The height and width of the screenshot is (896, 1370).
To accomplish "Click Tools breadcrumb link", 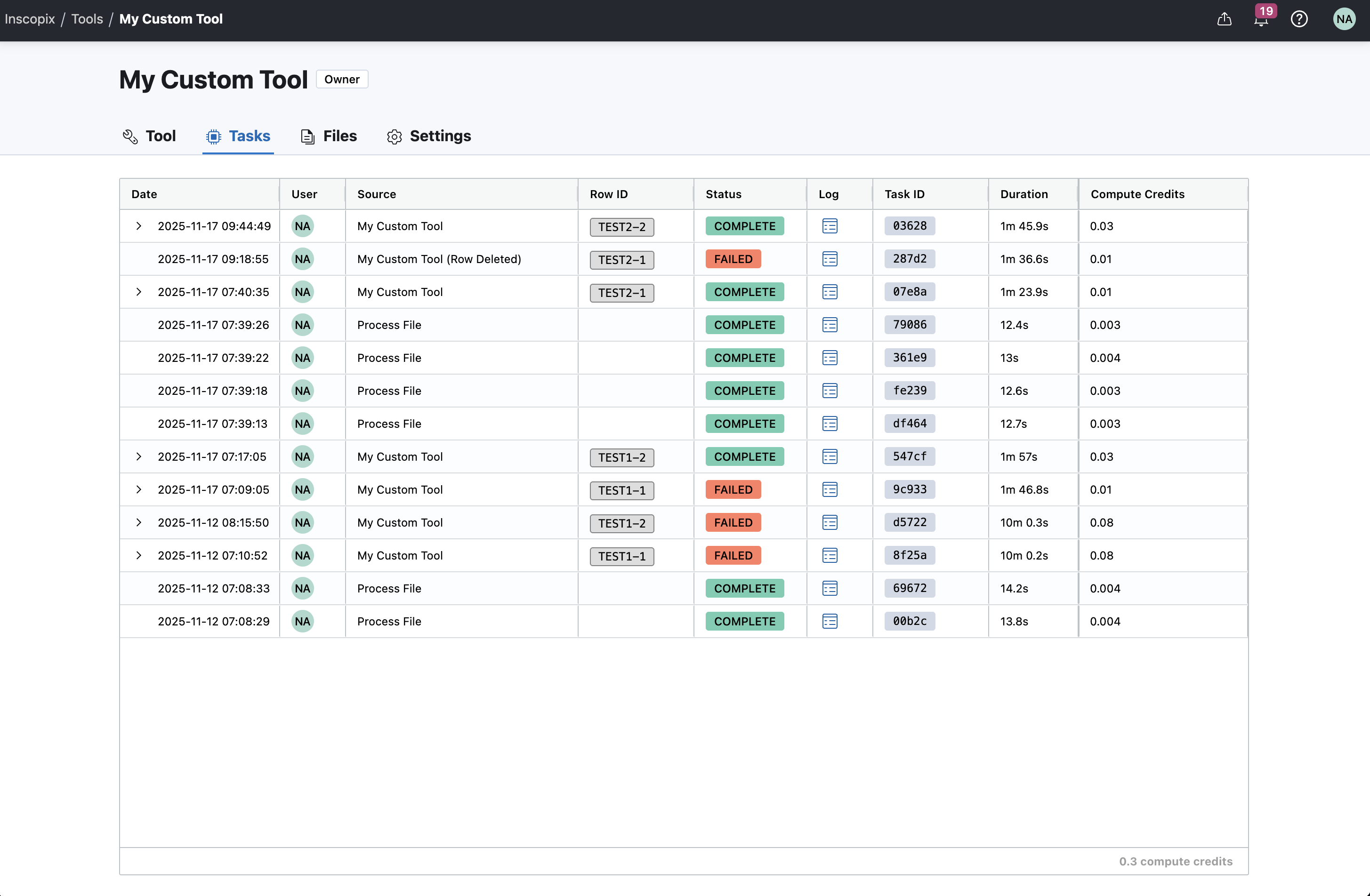I will [87, 19].
